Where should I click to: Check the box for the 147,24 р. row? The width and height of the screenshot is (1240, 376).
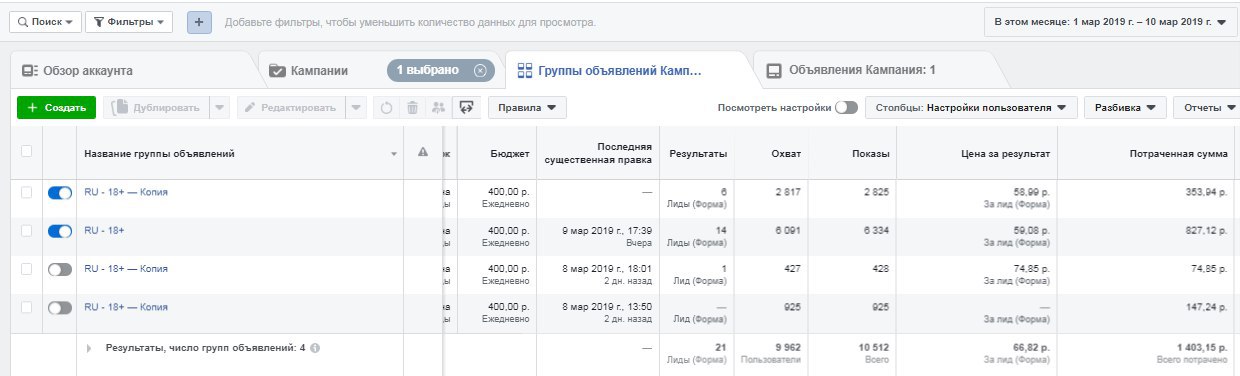[x=26, y=307]
